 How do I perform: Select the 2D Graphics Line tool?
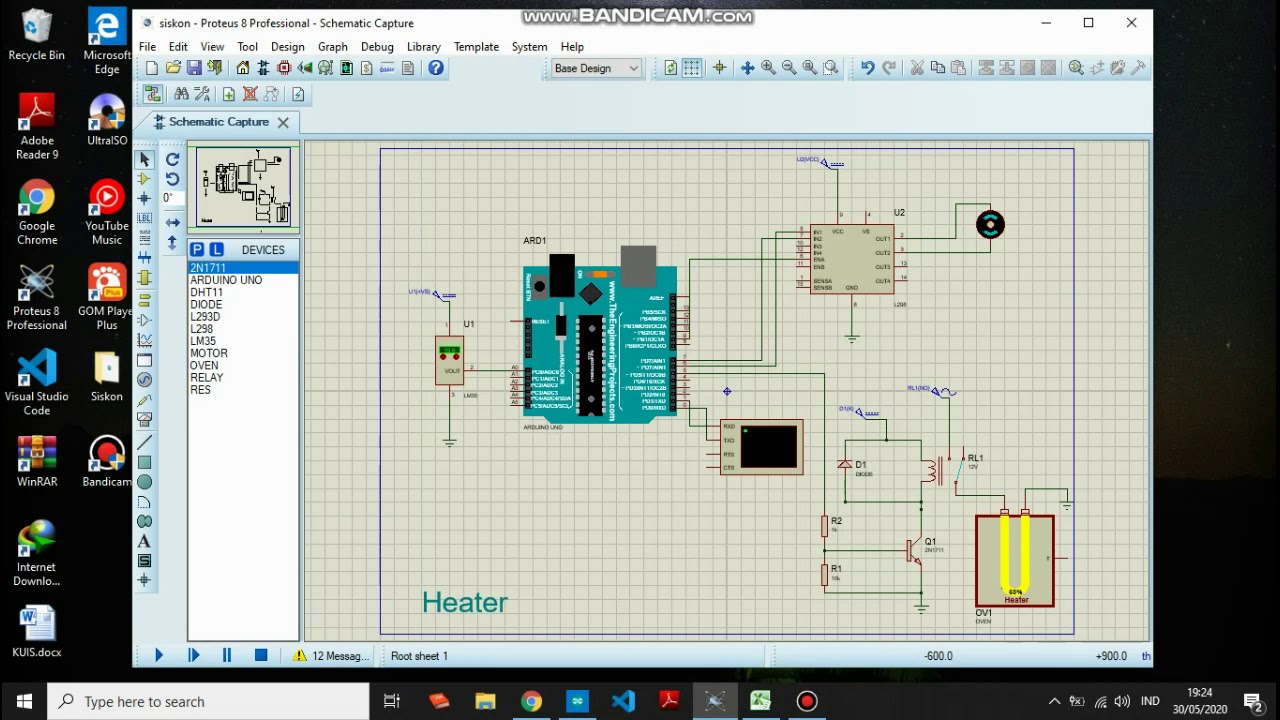tap(144, 442)
